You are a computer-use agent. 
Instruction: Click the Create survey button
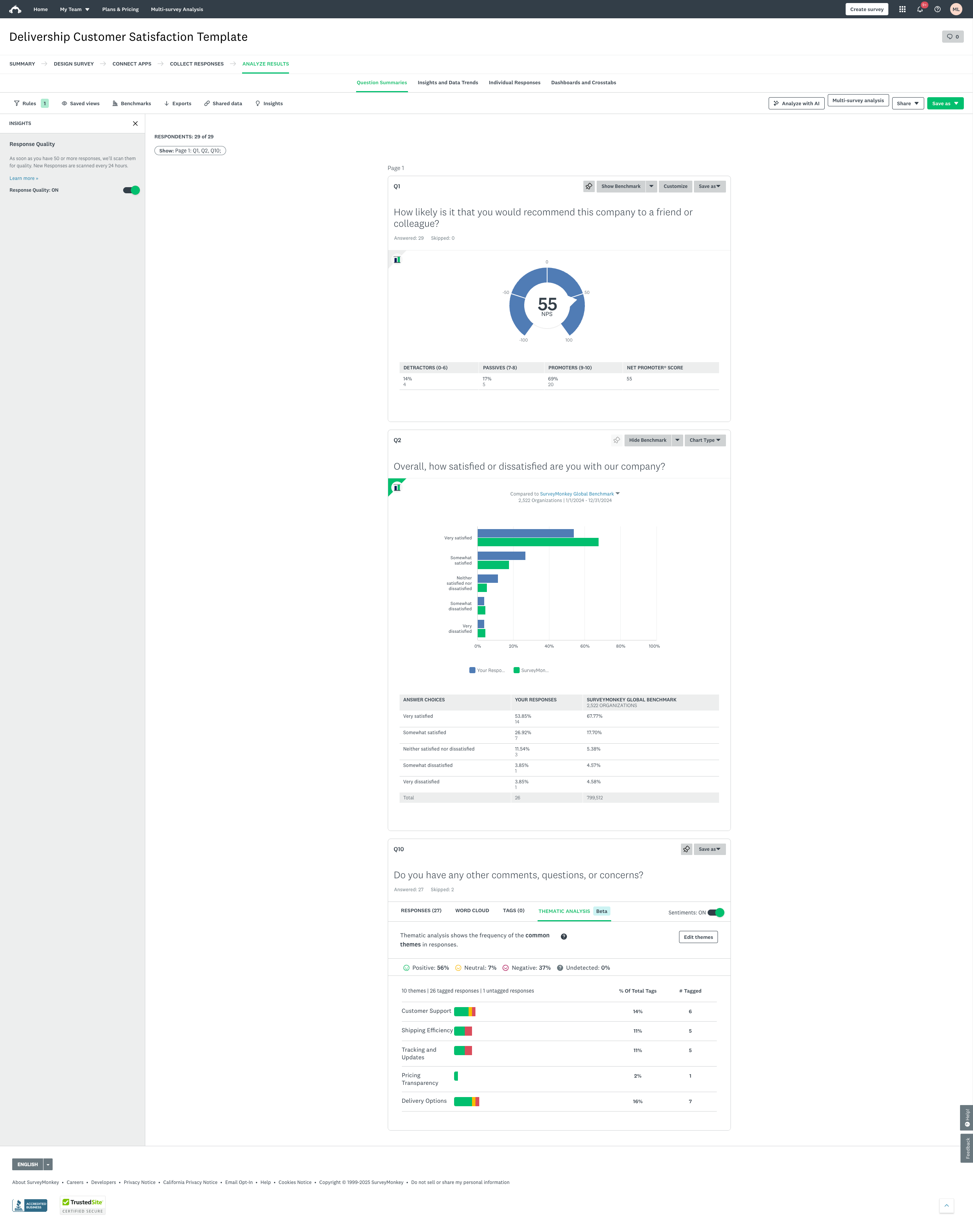coord(867,9)
